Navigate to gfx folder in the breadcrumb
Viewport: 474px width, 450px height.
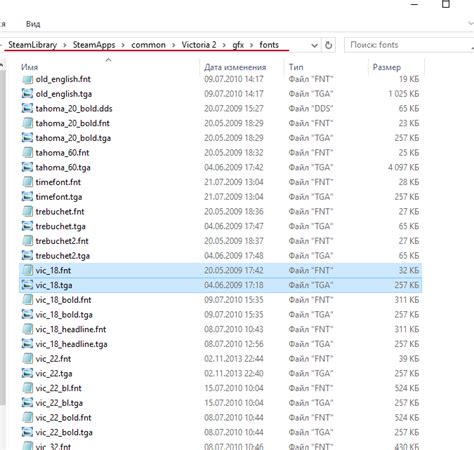[238, 45]
